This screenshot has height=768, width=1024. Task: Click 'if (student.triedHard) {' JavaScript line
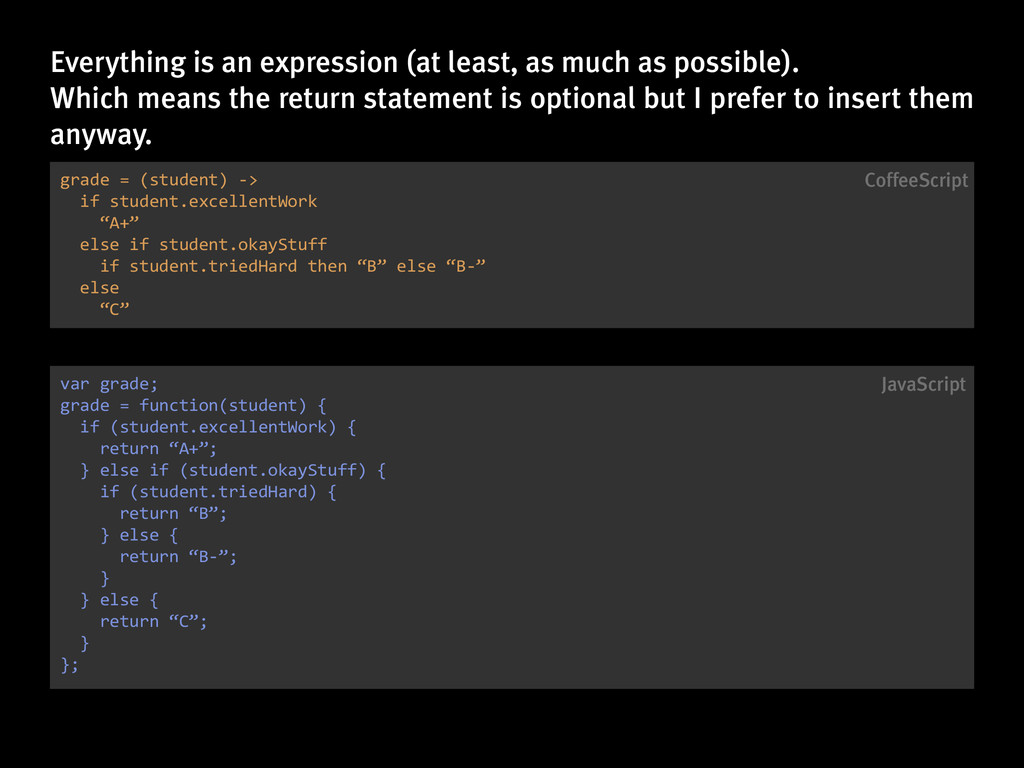(x=218, y=492)
